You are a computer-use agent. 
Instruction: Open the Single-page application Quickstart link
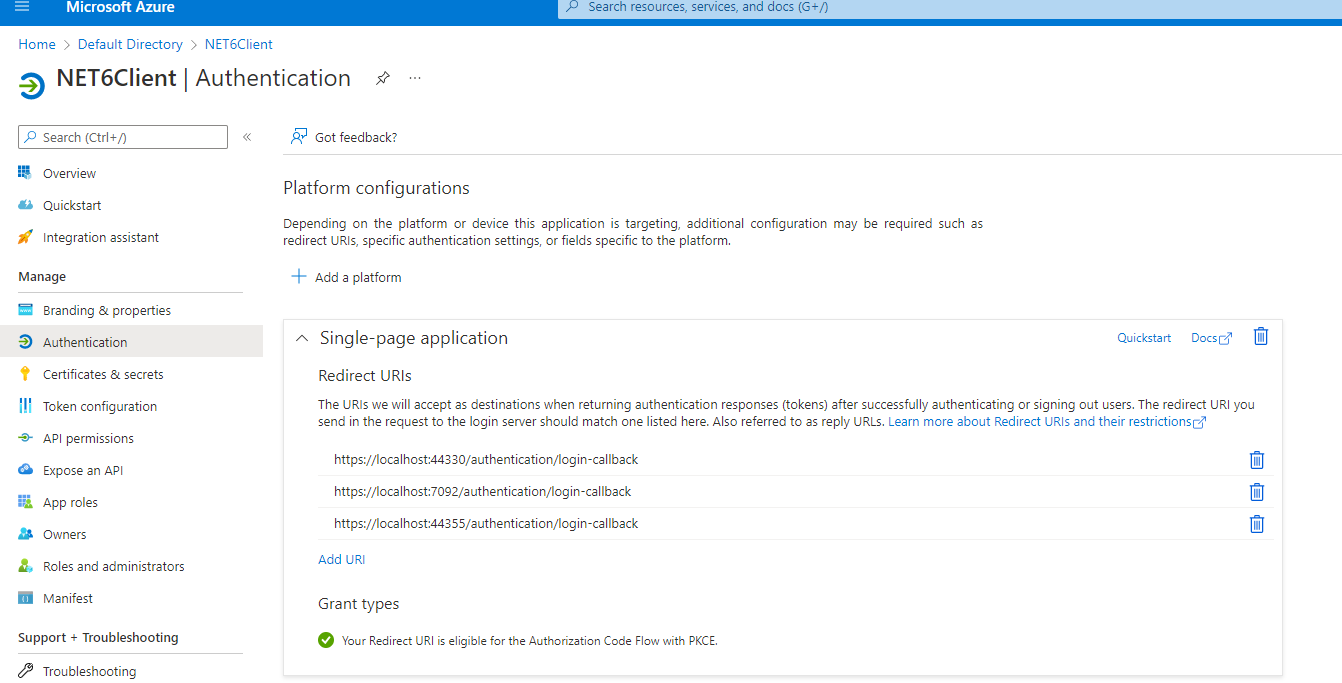point(1144,338)
